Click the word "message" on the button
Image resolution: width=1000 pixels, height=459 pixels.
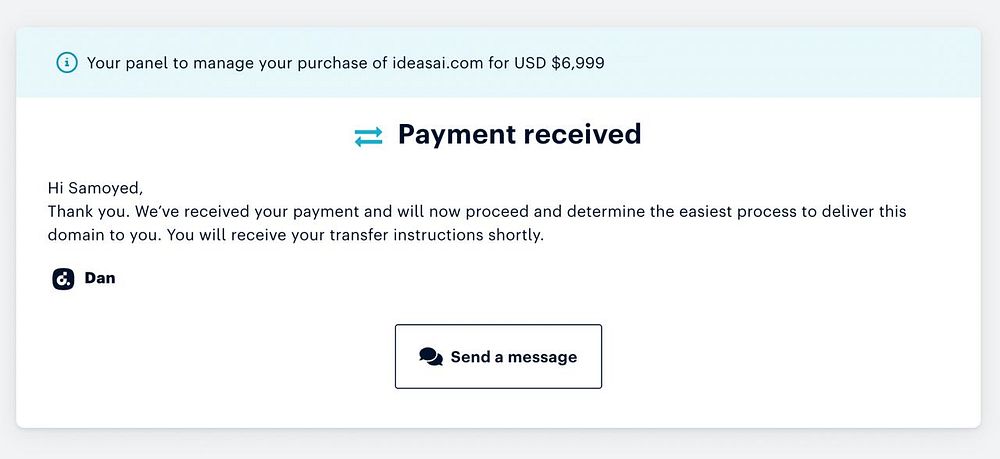pos(542,357)
